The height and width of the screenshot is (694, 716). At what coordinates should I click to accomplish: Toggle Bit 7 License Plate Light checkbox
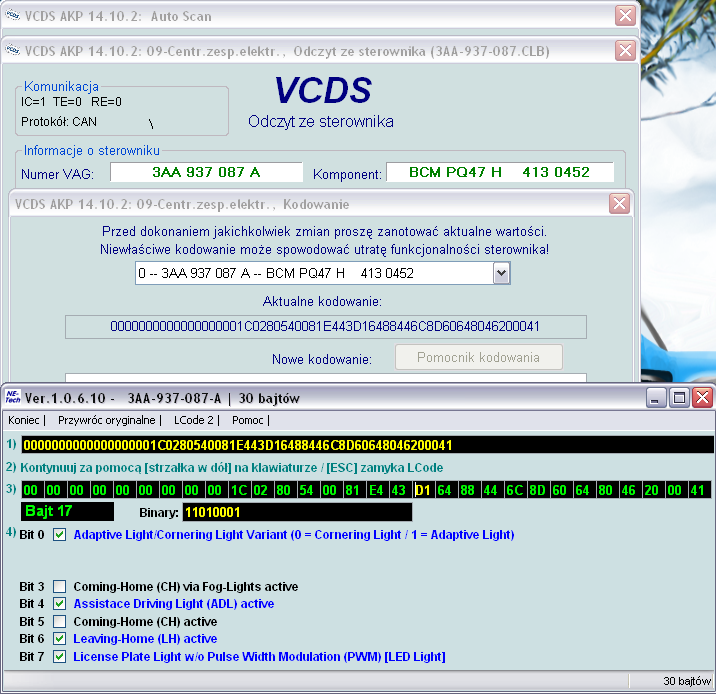59,657
